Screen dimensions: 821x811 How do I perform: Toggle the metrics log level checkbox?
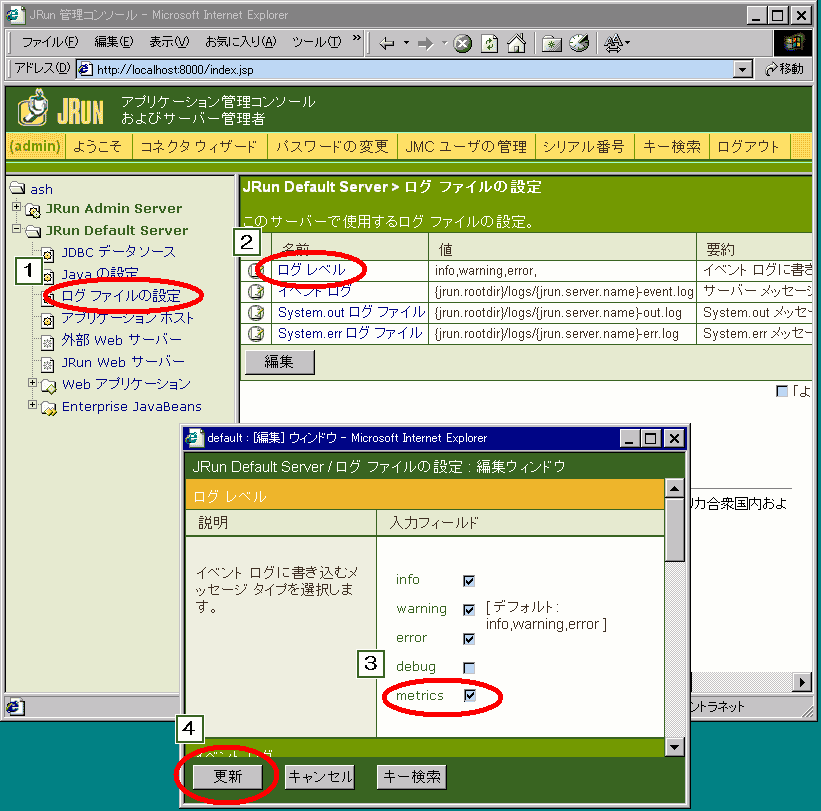(470, 695)
